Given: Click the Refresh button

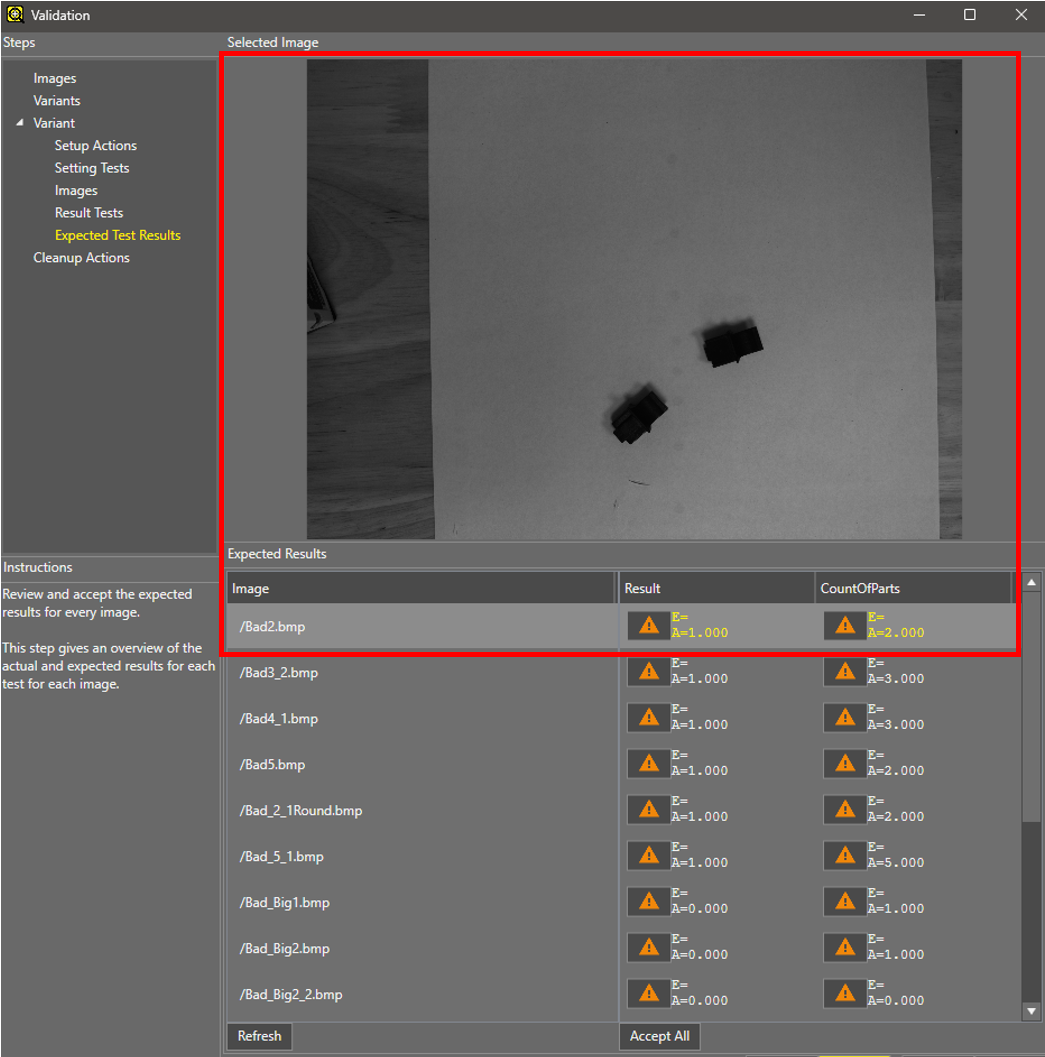Looking at the screenshot, I should (x=259, y=1036).
